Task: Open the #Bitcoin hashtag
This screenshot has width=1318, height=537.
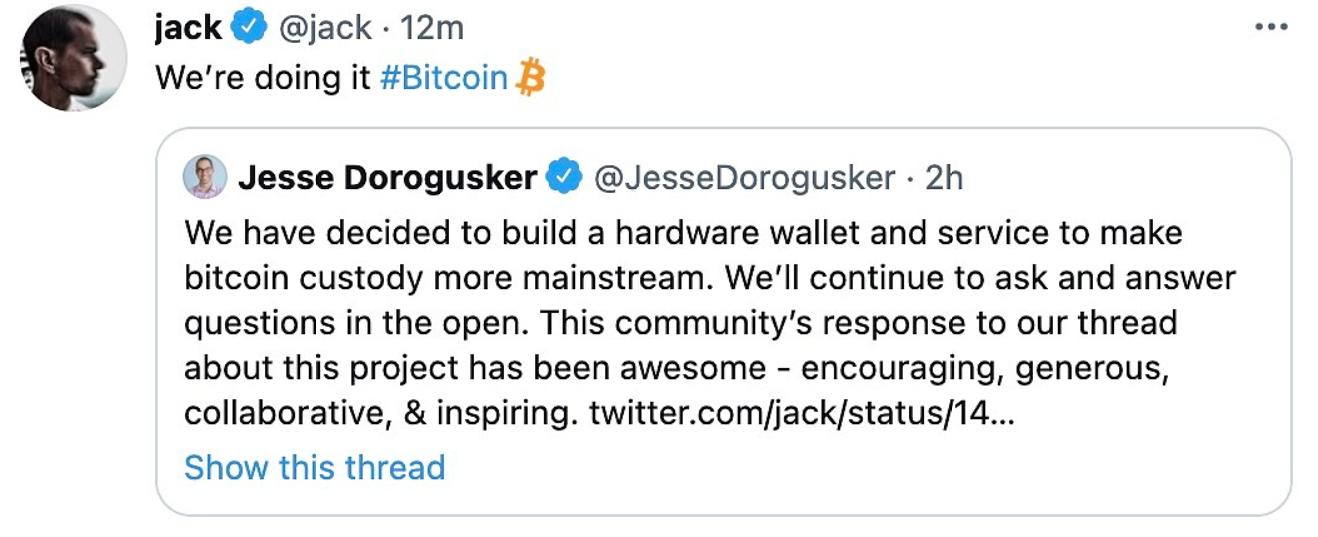Action: (444, 78)
